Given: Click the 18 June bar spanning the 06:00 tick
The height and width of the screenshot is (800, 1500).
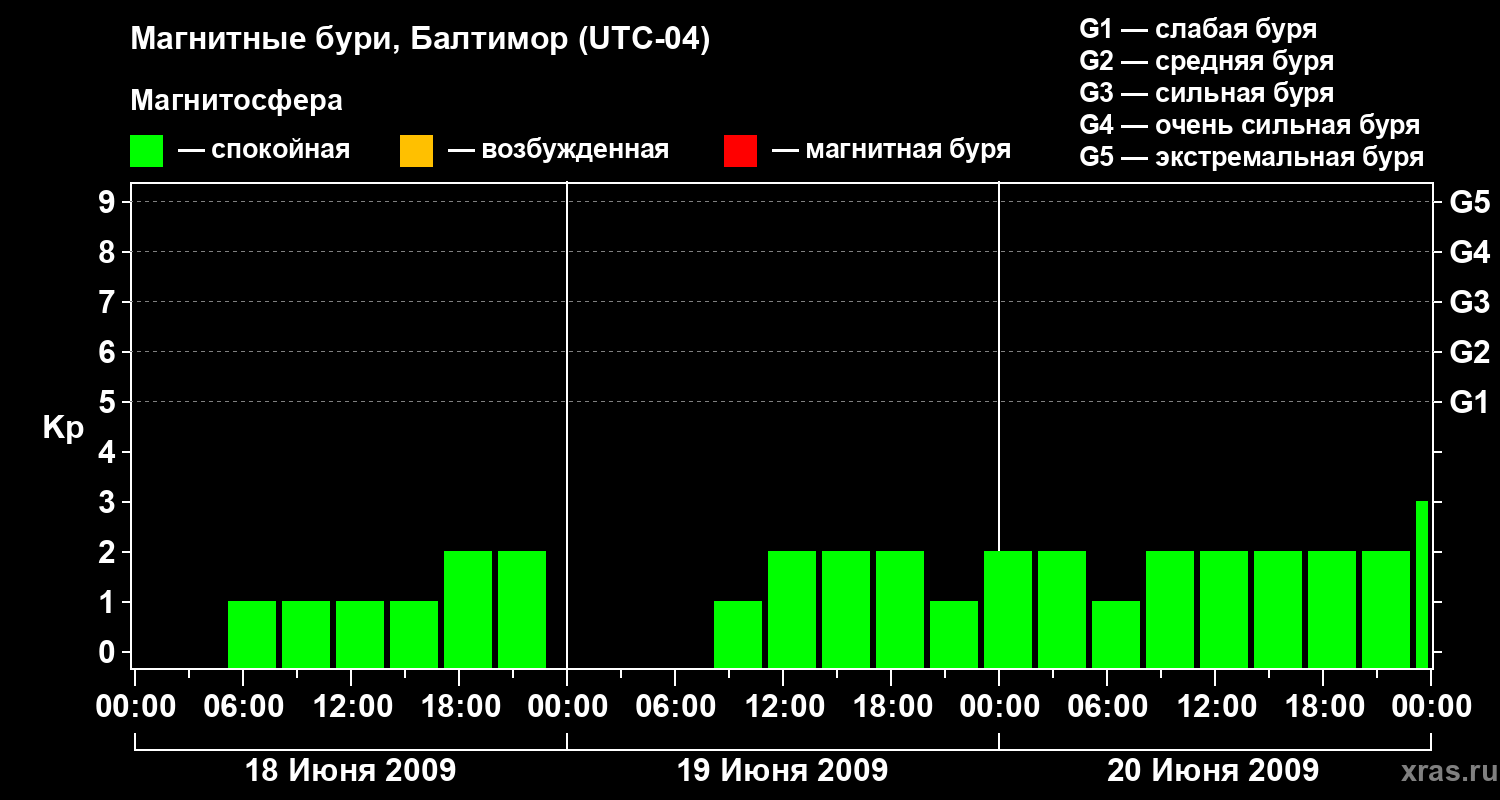Looking at the screenshot, I should click(x=252, y=634).
